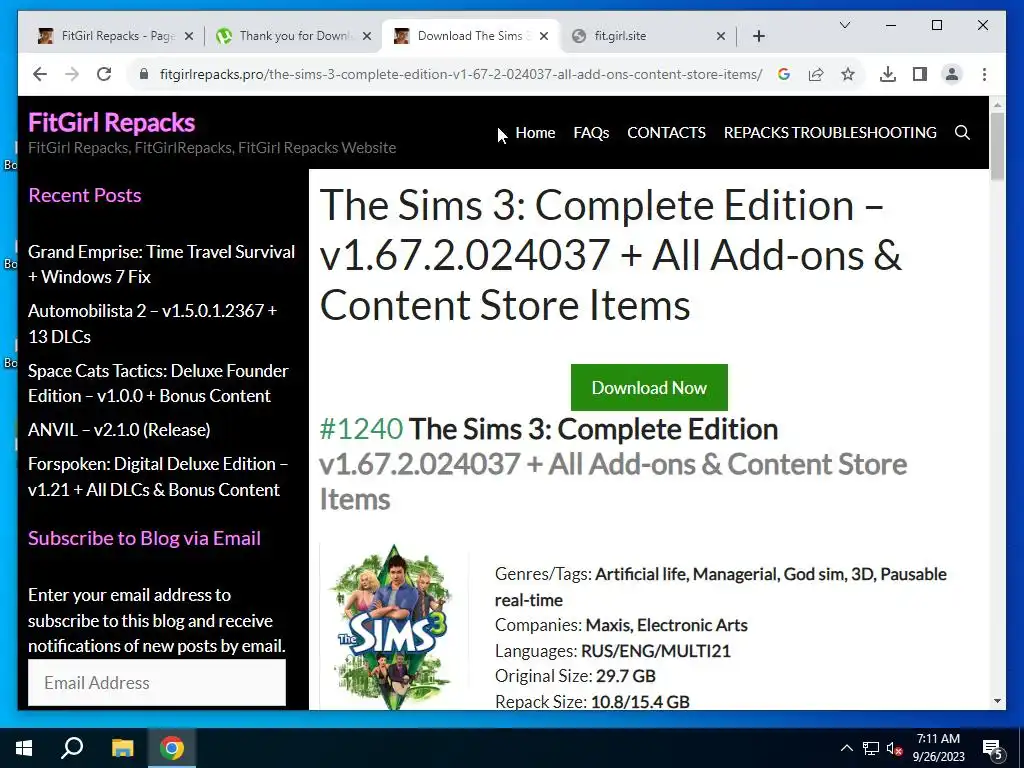This screenshot has height=768, width=1024.
Task: Bookmark this page with the star icon
Action: tap(848, 74)
